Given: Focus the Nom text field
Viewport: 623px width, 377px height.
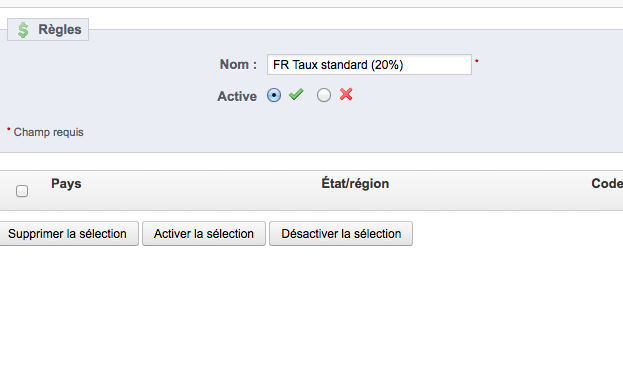Looking at the screenshot, I should click(369, 64).
